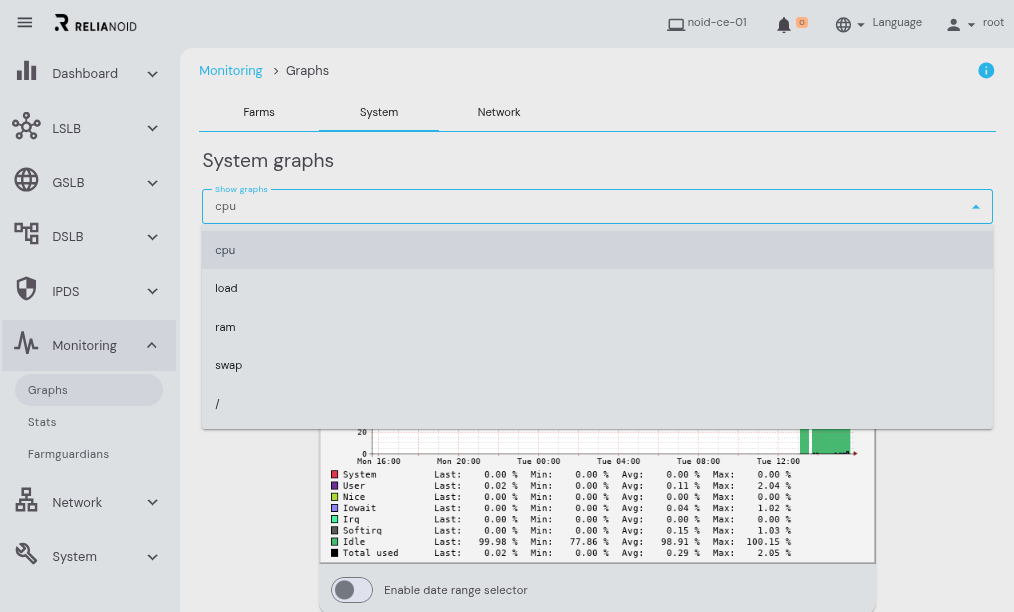Select ram option in dropdown list

[x=597, y=327]
